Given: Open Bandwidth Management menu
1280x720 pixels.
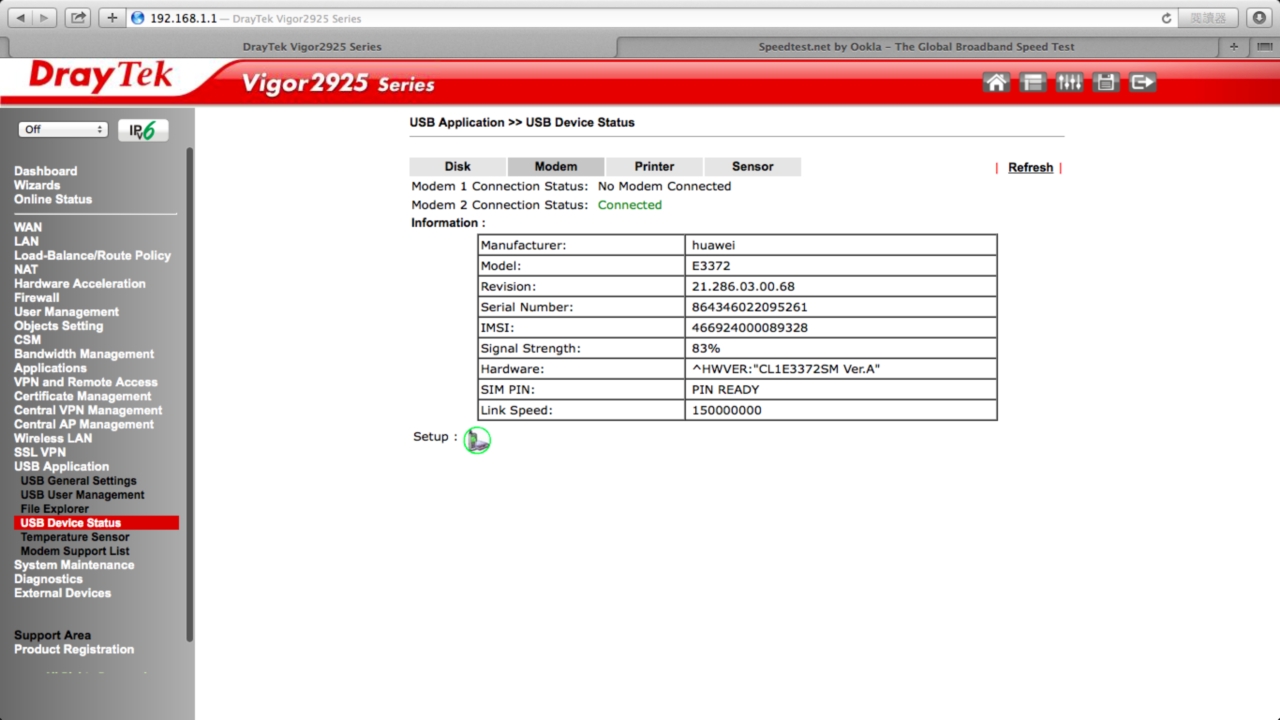Looking at the screenshot, I should pos(84,353).
